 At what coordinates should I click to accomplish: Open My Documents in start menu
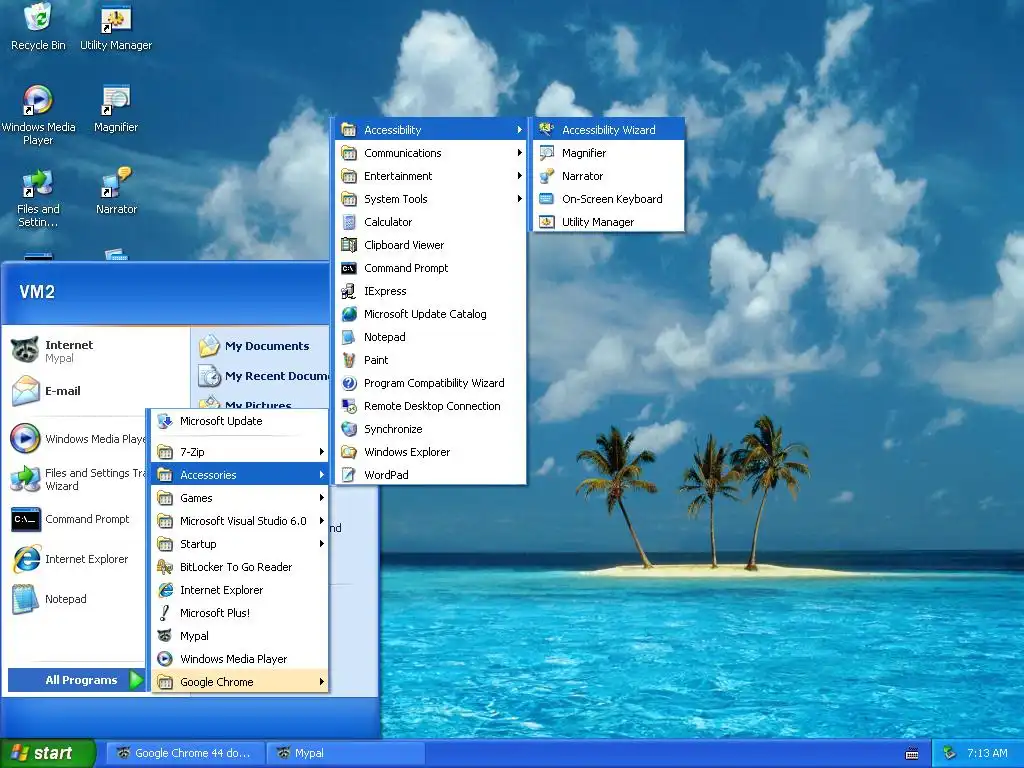click(262, 346)
